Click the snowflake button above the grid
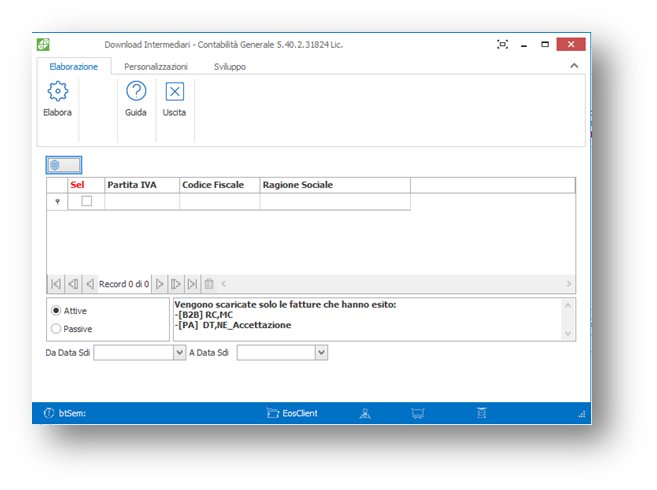The width and height of the screenshot is (657, 490). tap(64, 165)
